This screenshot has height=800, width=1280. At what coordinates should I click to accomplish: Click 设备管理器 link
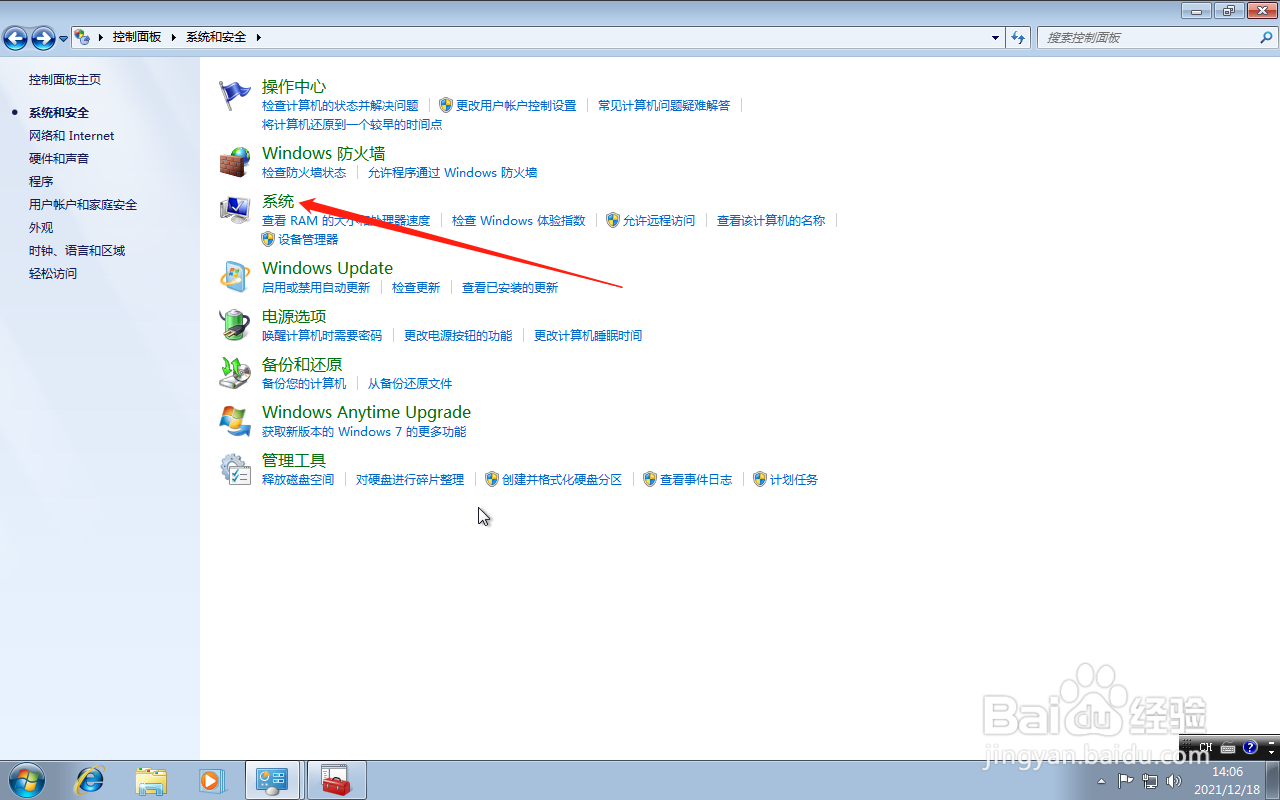(308, 240)
